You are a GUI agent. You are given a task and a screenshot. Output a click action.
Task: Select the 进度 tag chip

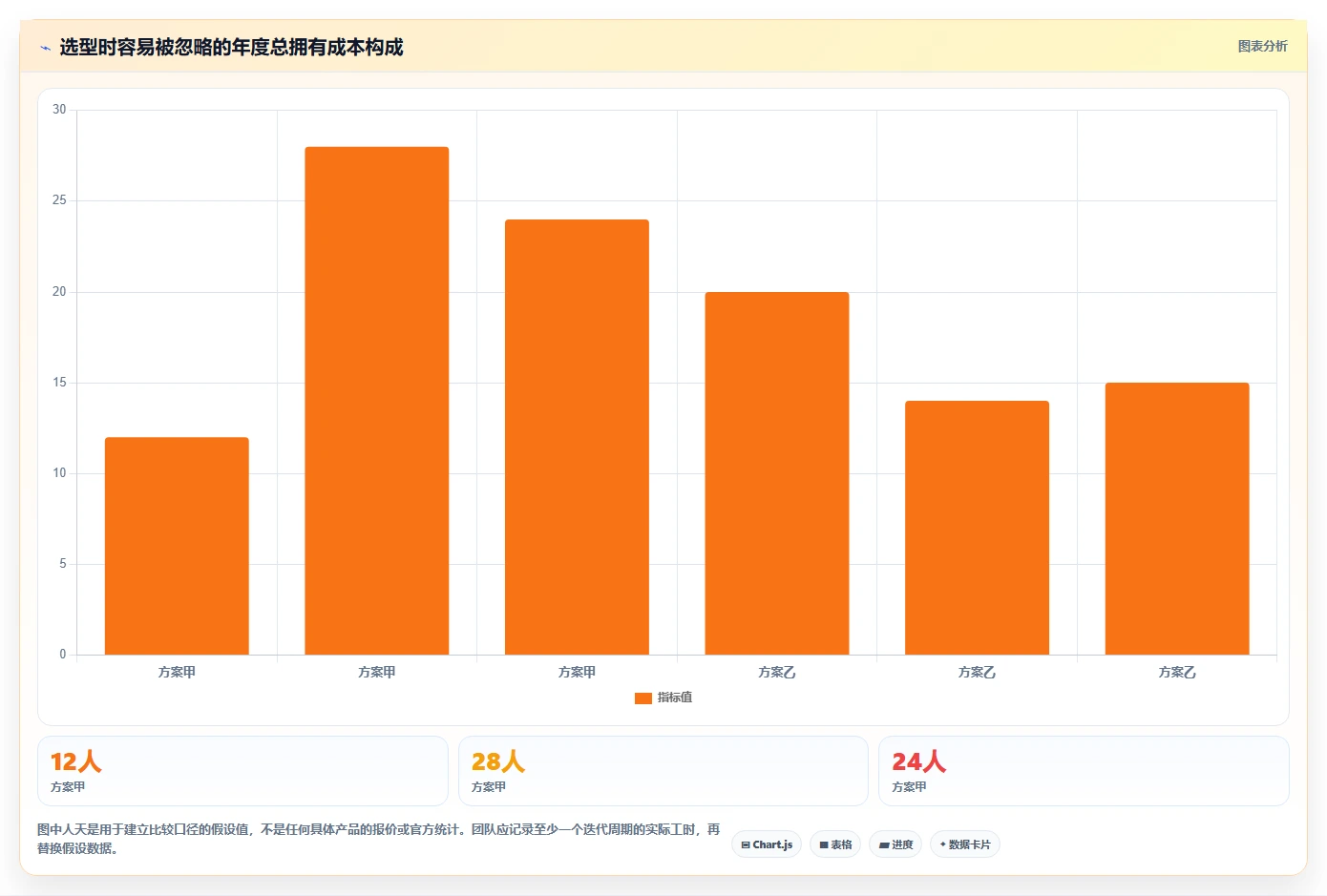[895, 844]
